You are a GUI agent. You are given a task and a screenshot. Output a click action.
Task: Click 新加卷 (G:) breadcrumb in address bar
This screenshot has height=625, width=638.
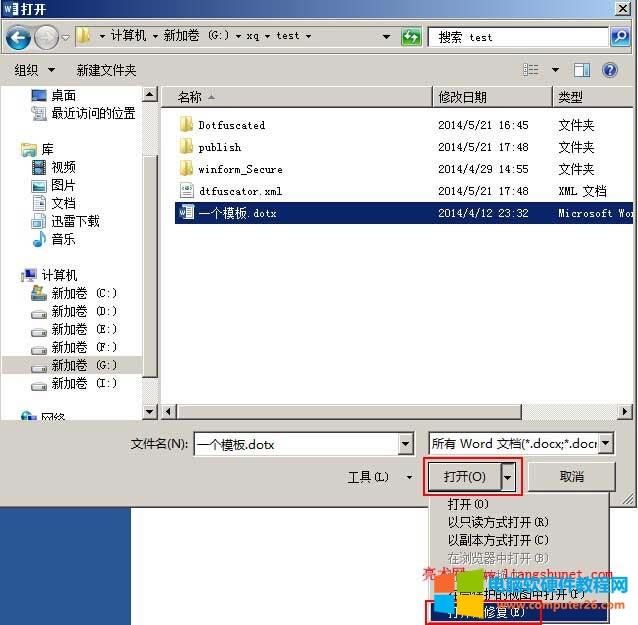pyautogui.click(x=196, y=36)
